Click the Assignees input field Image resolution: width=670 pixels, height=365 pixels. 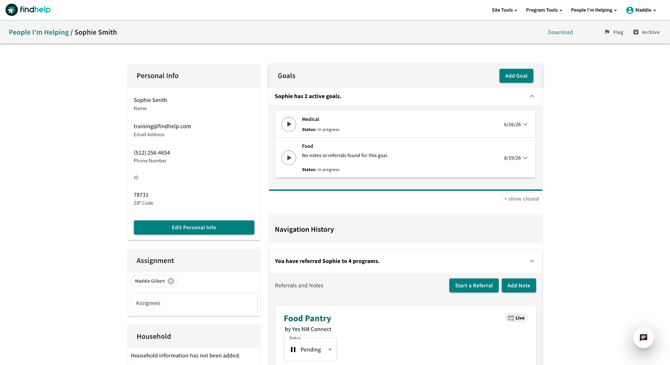click(194, 303)
